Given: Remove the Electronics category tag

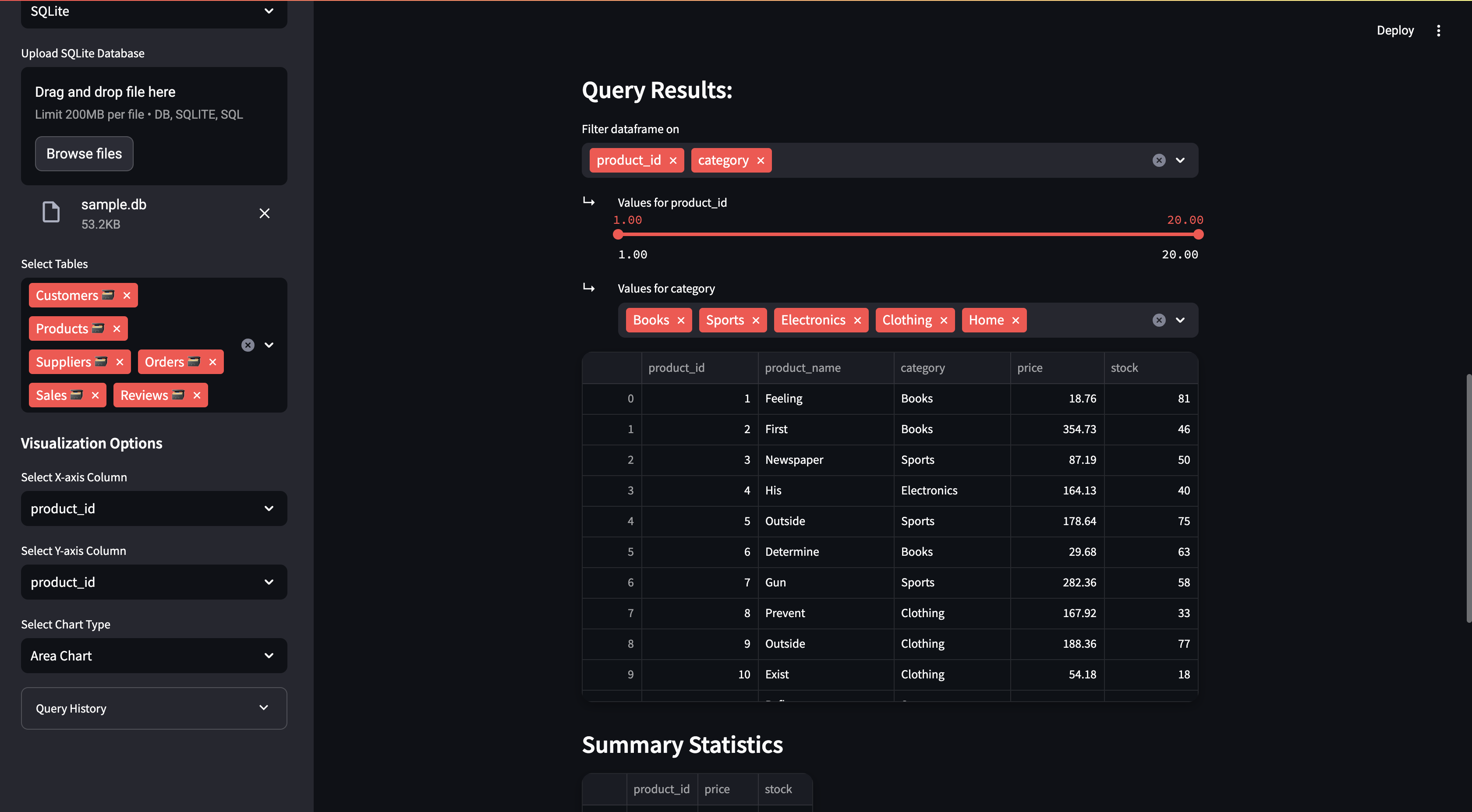Looking at the screenshot, I should coord(857,321).
